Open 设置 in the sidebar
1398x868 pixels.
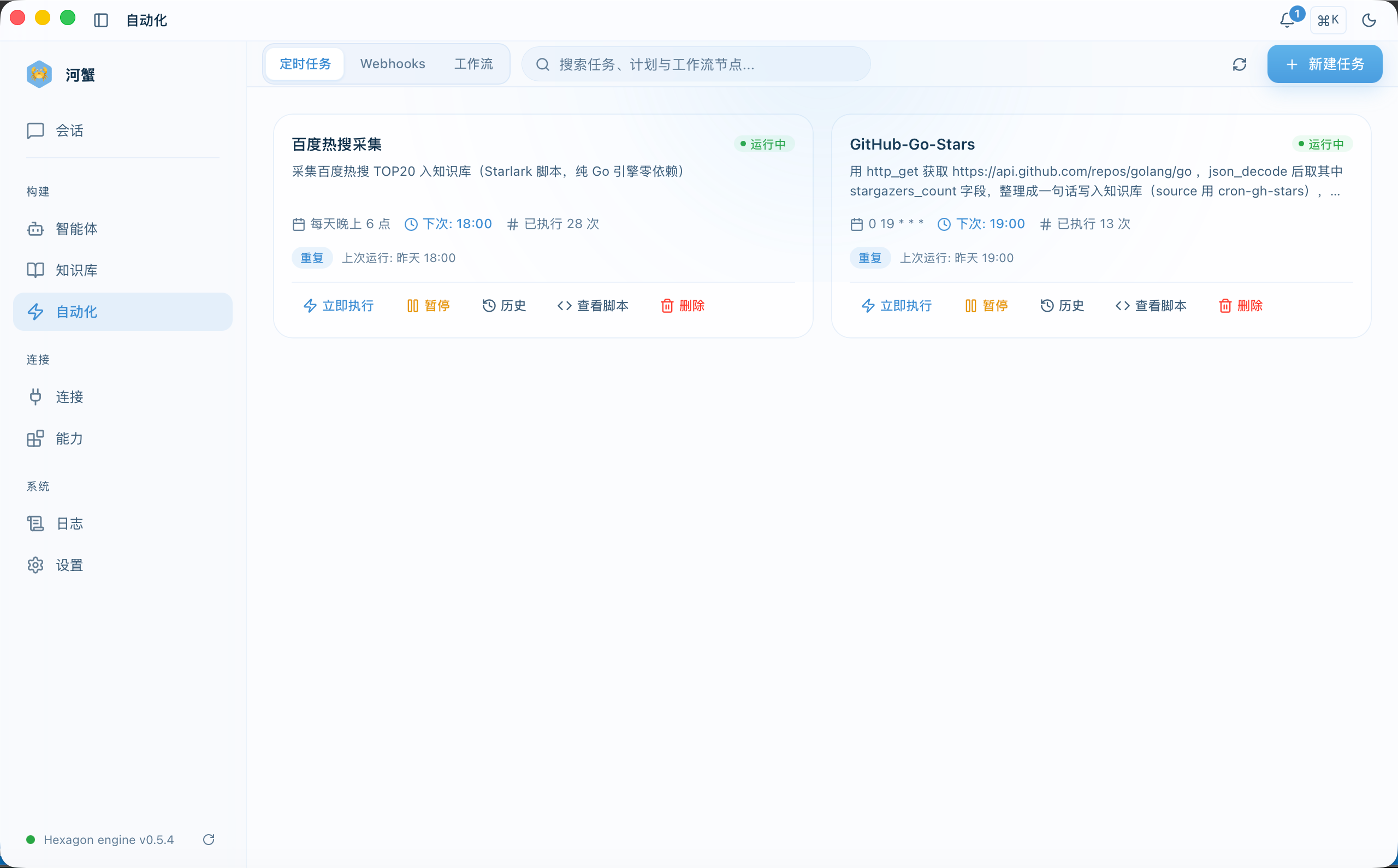click(x=122, y=565)
